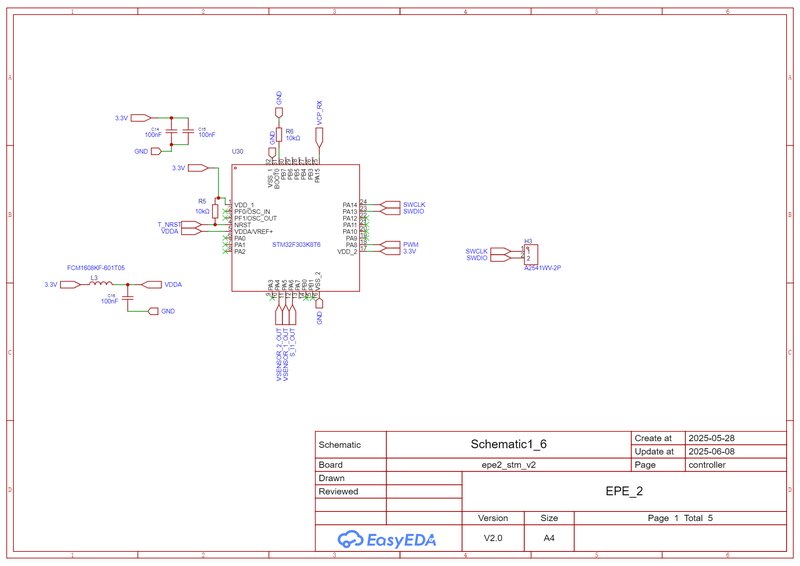The width and height of the screenshot is (800, 566).
Task: Click the A4 size value
Action: click(x=549, y=538)
